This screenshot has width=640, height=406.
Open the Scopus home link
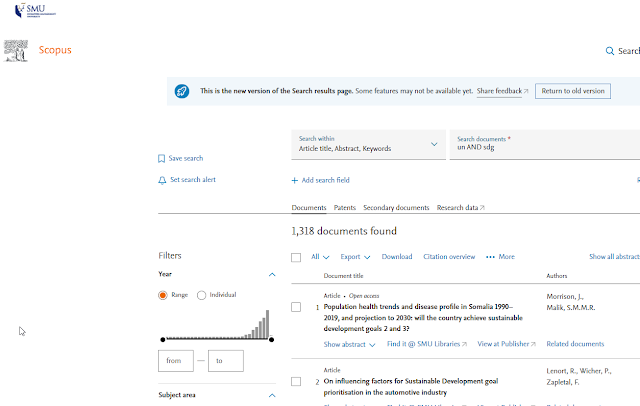[55, 50]
